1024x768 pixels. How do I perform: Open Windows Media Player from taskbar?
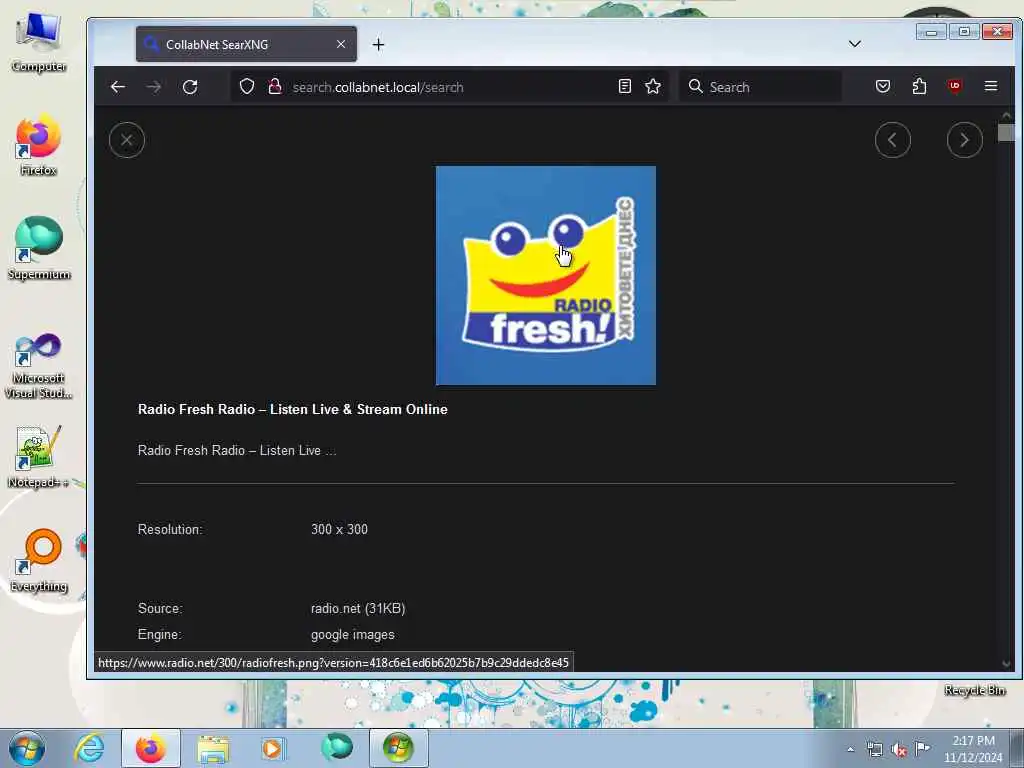(273, 748)
